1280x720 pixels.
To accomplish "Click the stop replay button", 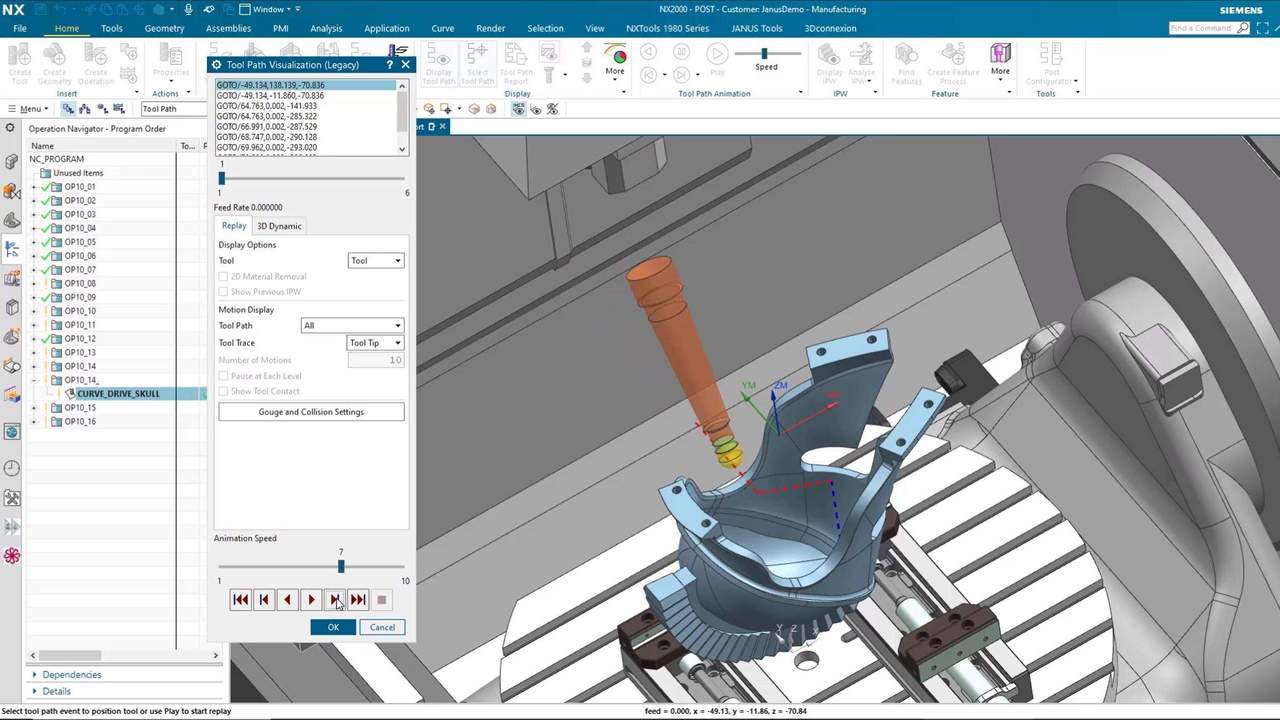I will tap(381, 599).
